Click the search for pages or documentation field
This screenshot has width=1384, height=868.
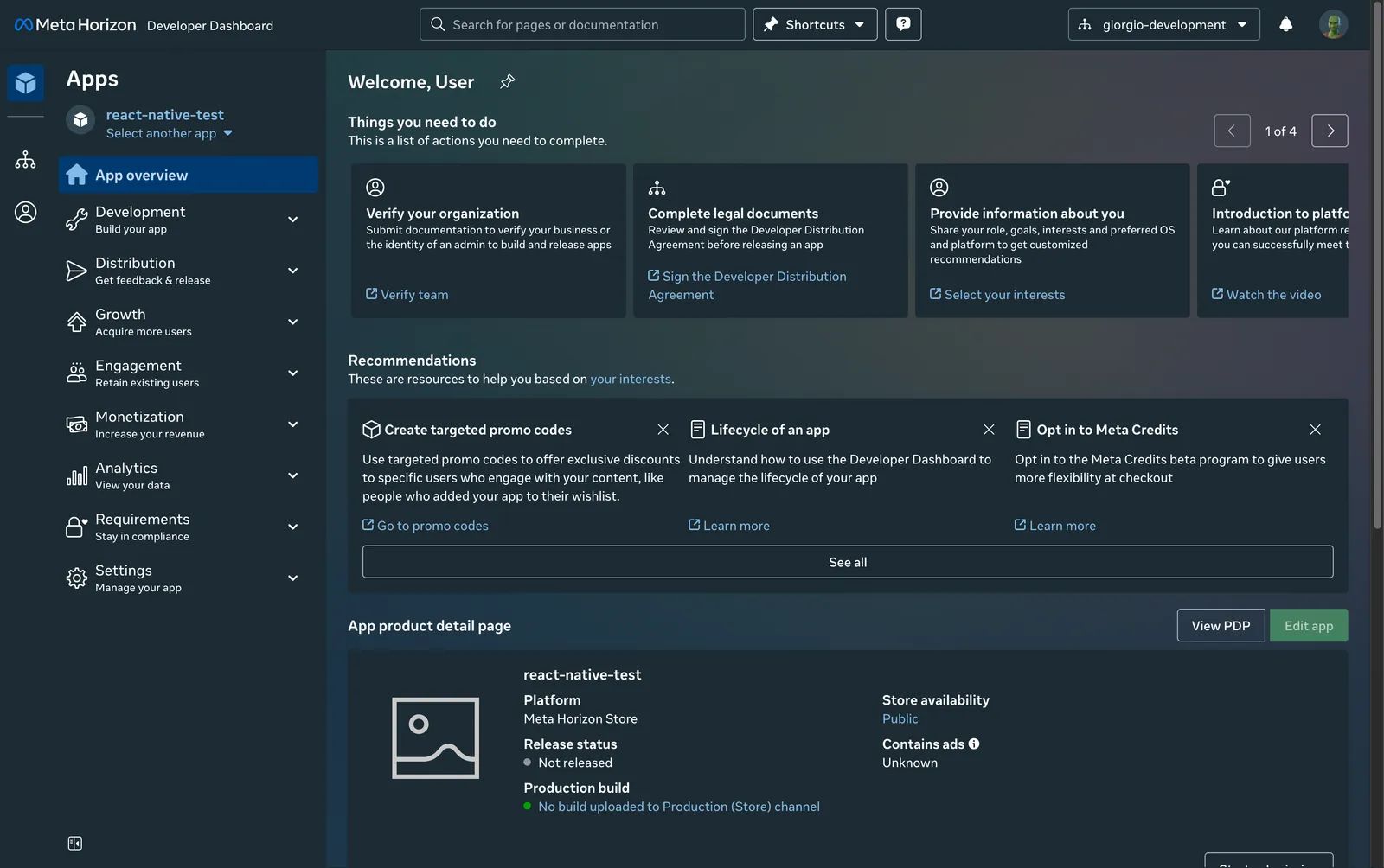(582, 24)
